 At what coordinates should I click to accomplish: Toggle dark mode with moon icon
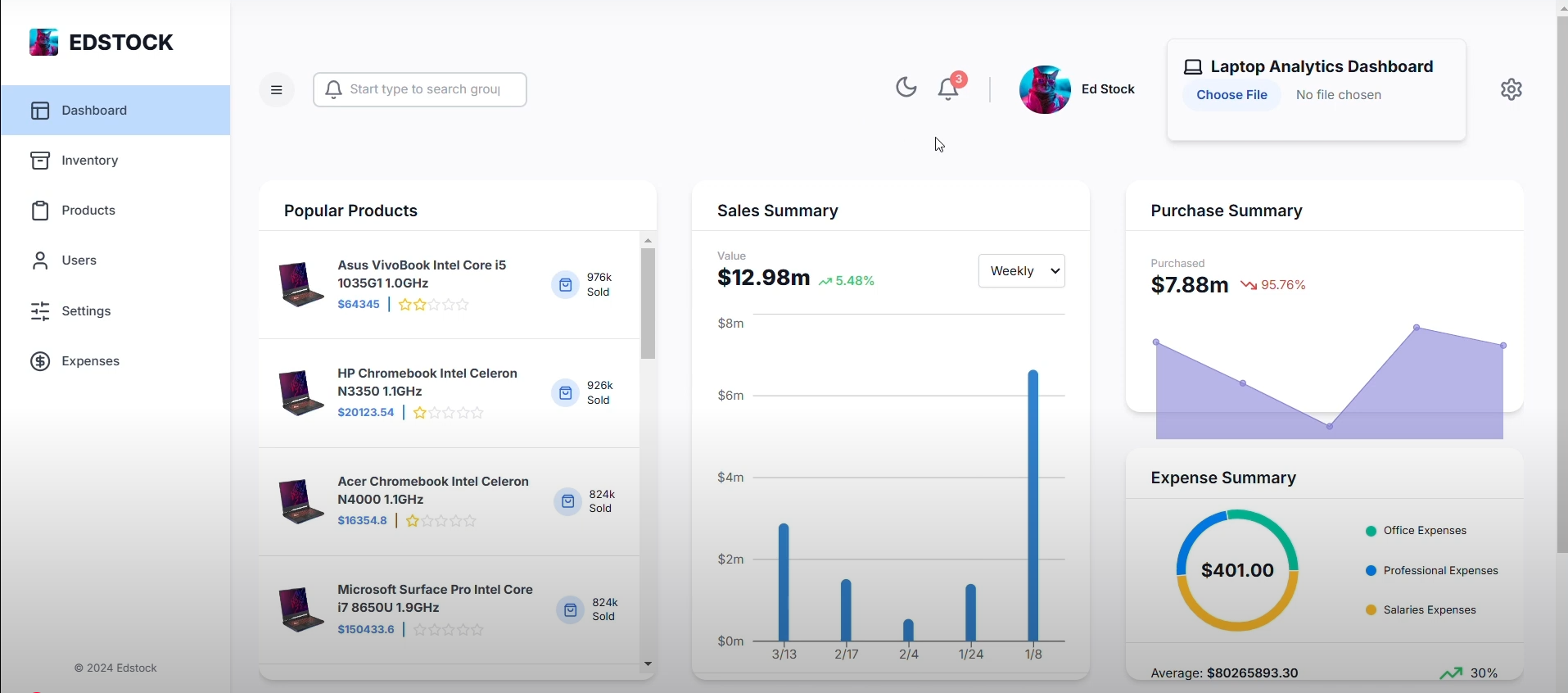(x=906, y=87)
